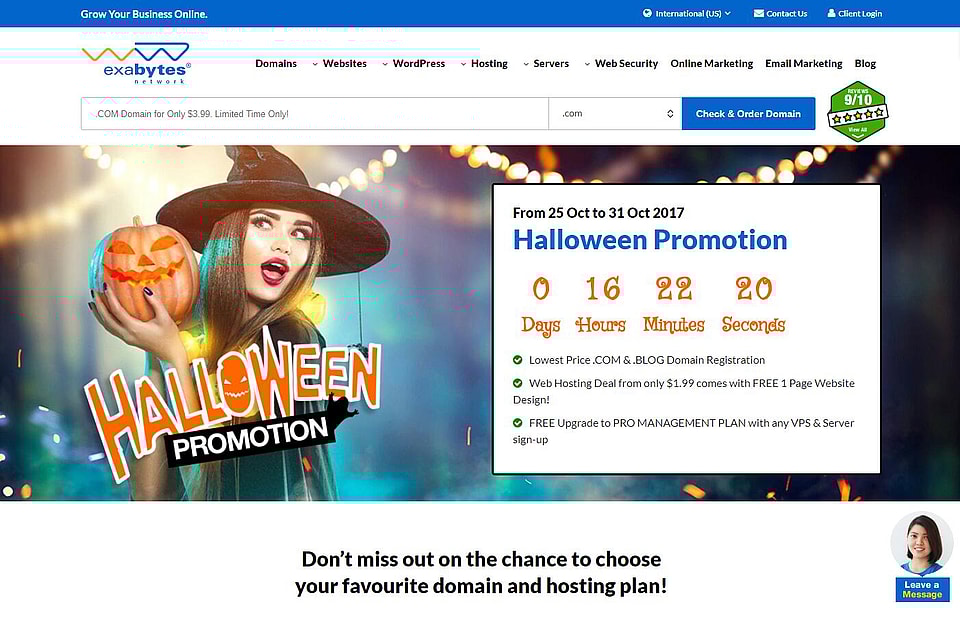Screen dimensions: 960x635
Task: Expand the International (US) region dropdown
Action: coord(687,13)
